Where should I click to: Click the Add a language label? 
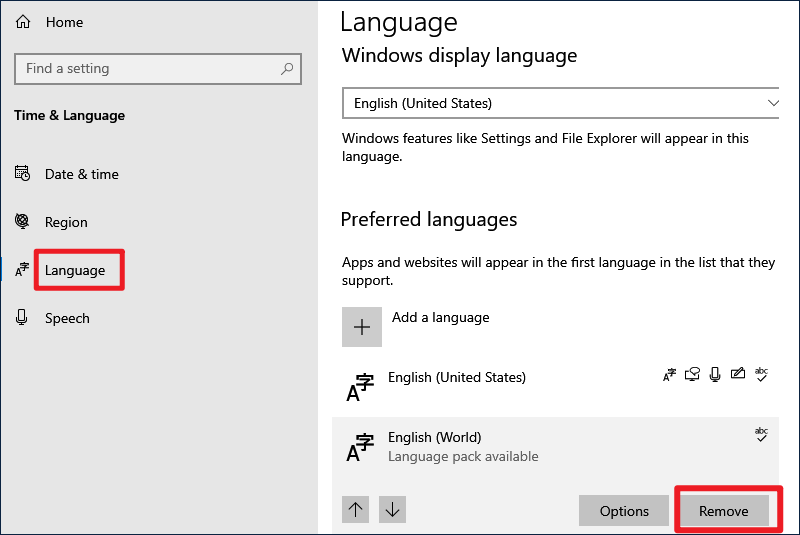440,317
